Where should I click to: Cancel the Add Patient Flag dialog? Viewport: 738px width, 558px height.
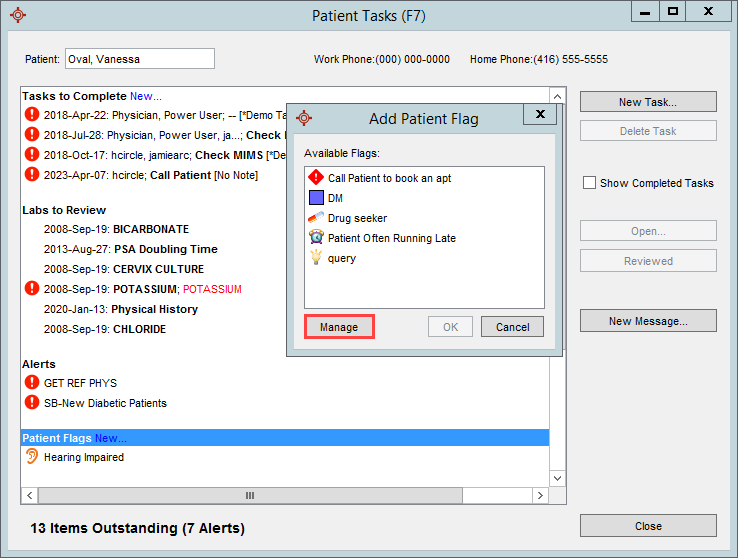(512, 327)
